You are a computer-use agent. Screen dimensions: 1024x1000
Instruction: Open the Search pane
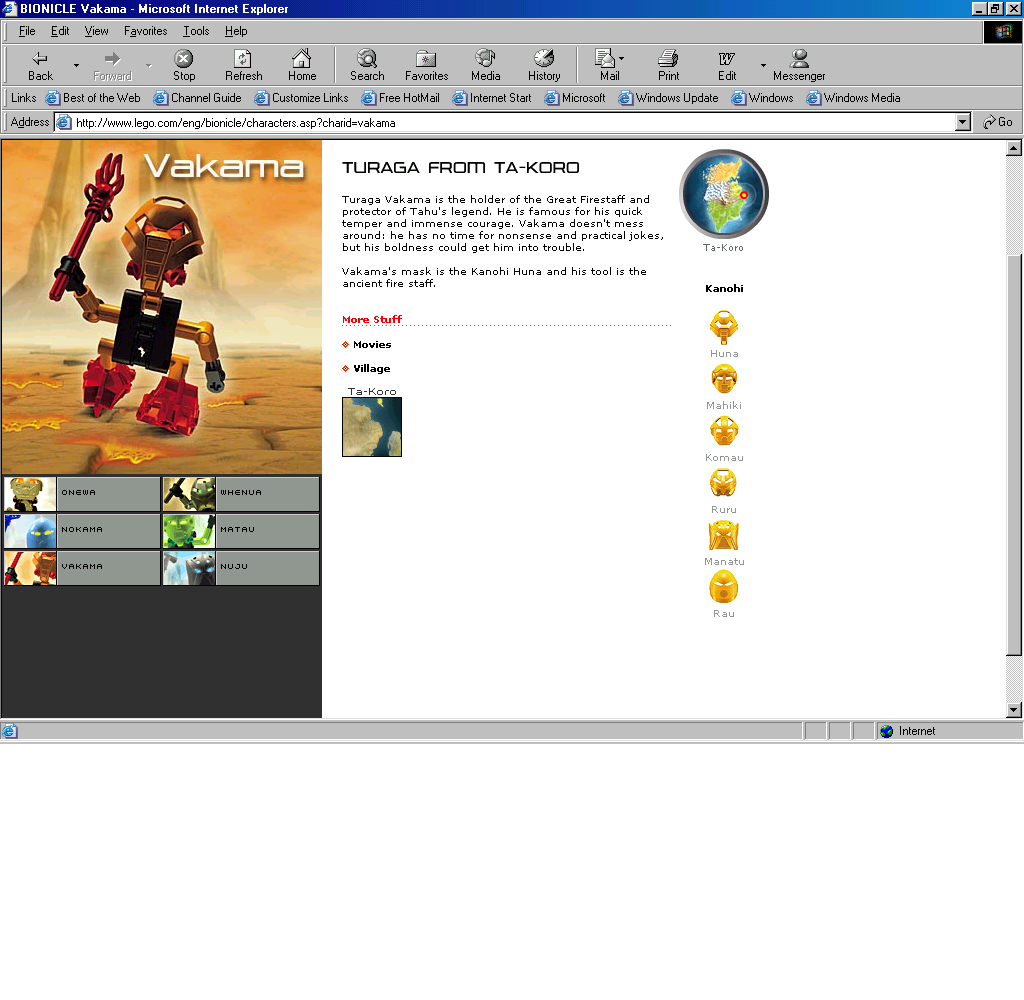pos(367,66)
